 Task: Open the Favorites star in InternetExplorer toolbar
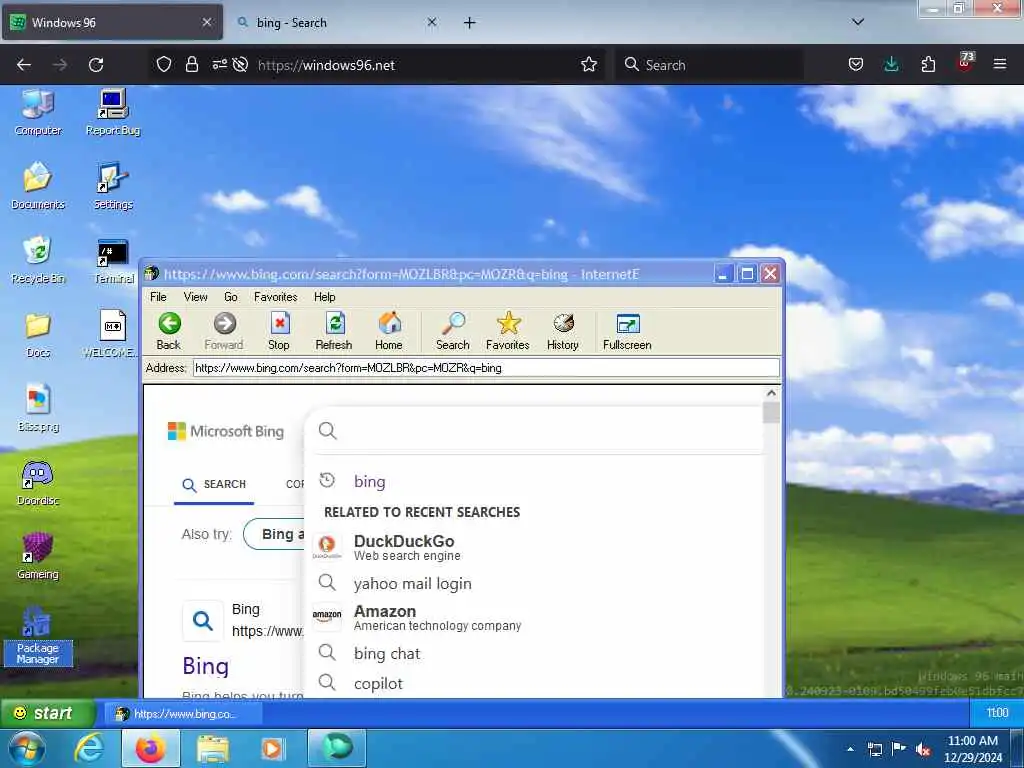click(507, 331)
